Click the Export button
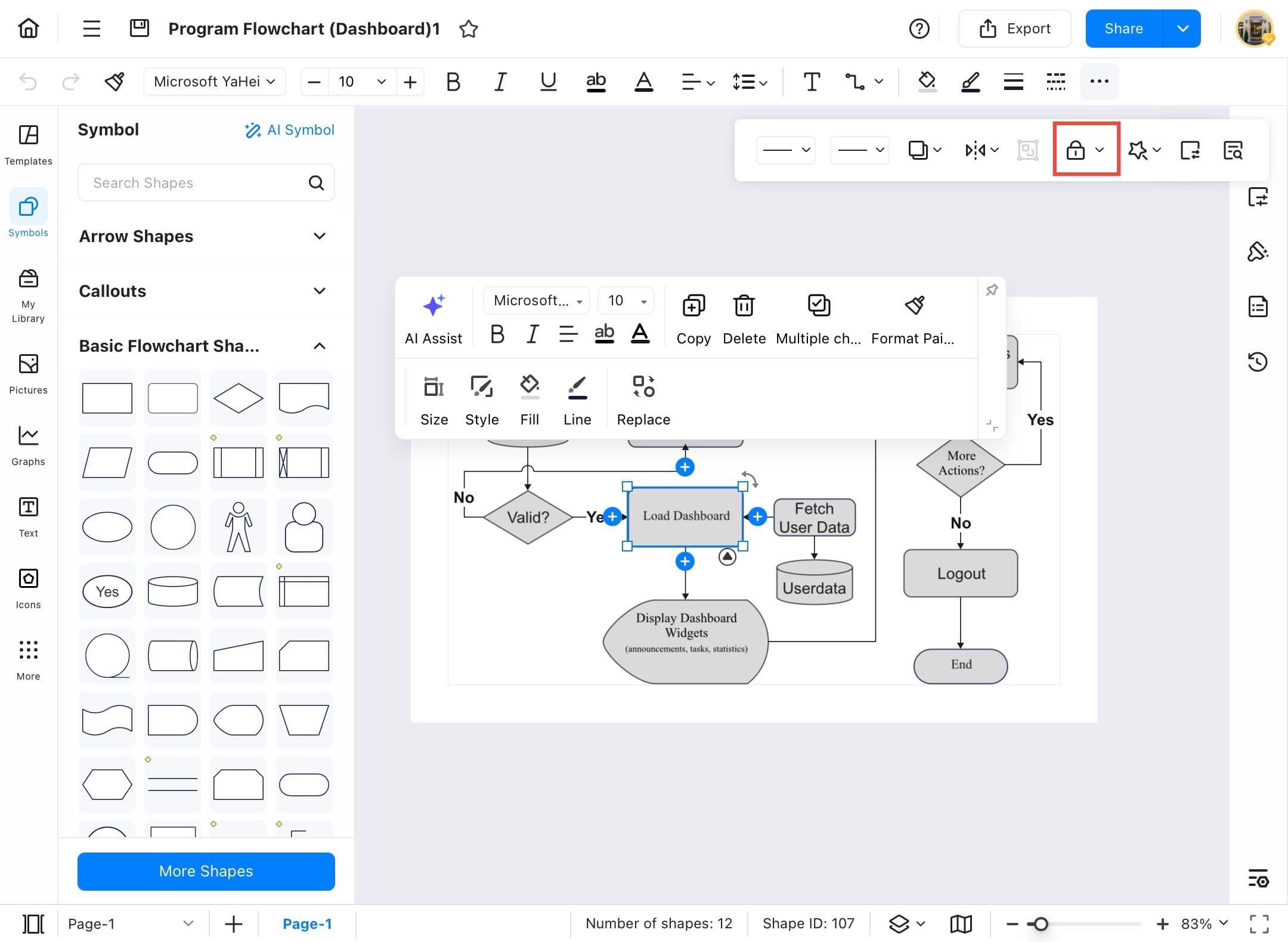This screenshot has height=942, width=1288. (1014, 29)
